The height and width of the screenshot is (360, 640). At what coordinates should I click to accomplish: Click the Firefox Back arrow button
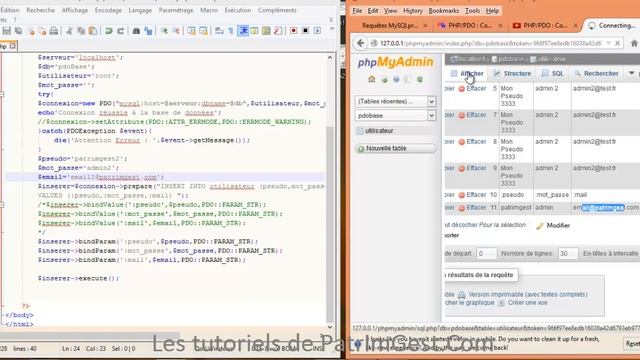pos(360,43)
